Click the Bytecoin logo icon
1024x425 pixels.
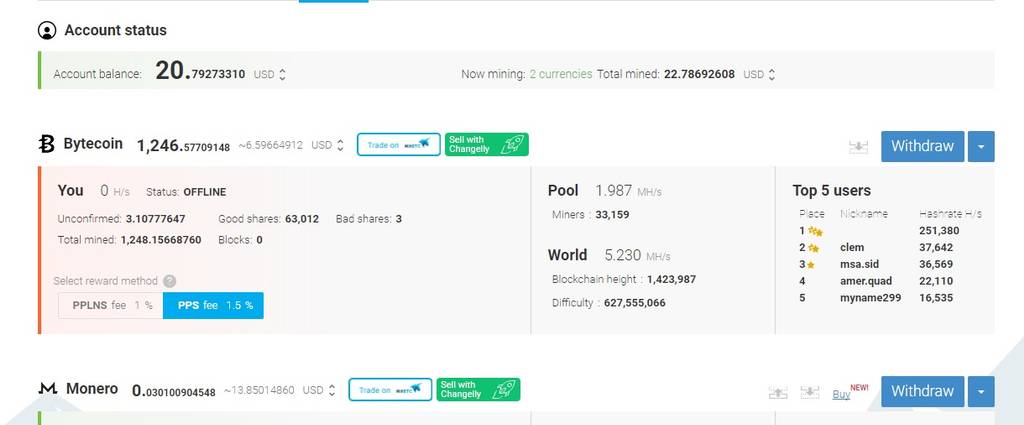coord(47,144)
